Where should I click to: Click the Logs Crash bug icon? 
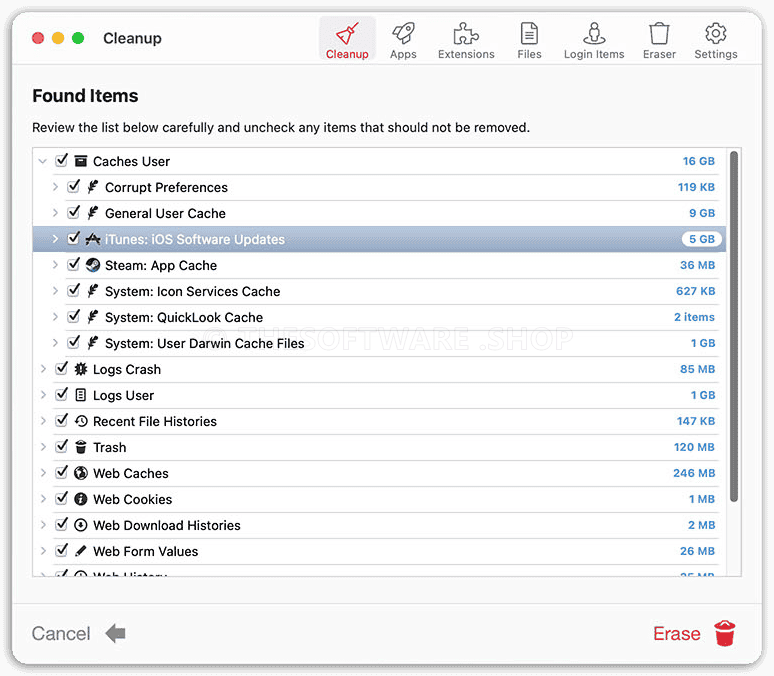80,369
